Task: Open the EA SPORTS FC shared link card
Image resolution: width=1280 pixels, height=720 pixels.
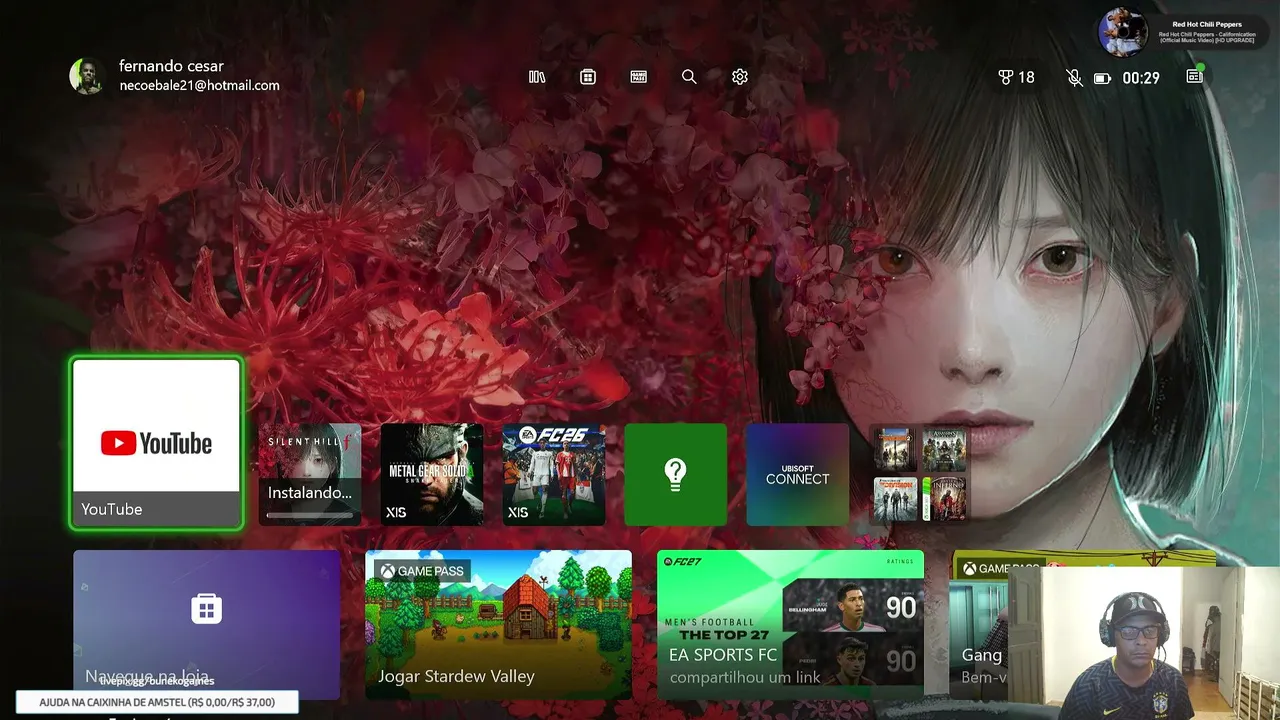Action: 790,625
